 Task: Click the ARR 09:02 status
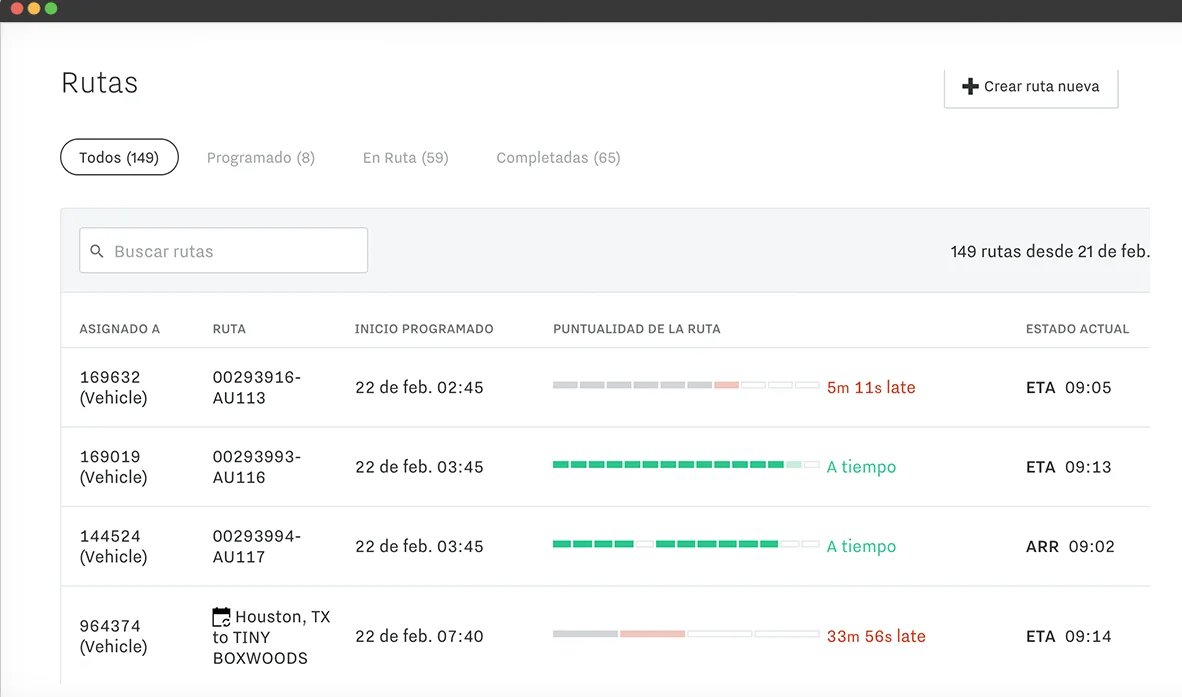1070,546
